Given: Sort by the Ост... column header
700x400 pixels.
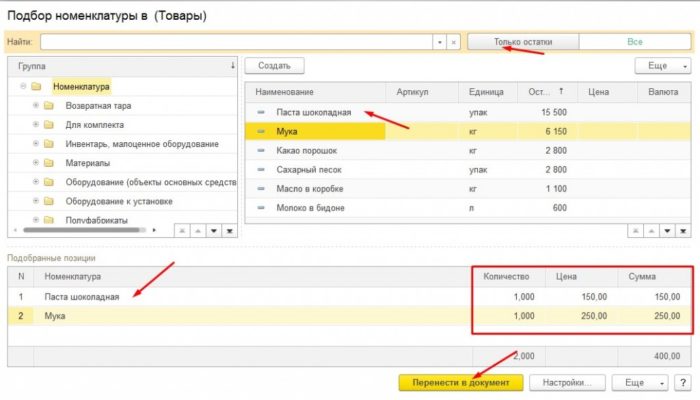Looking at the screenshot, I should [547, 92].
